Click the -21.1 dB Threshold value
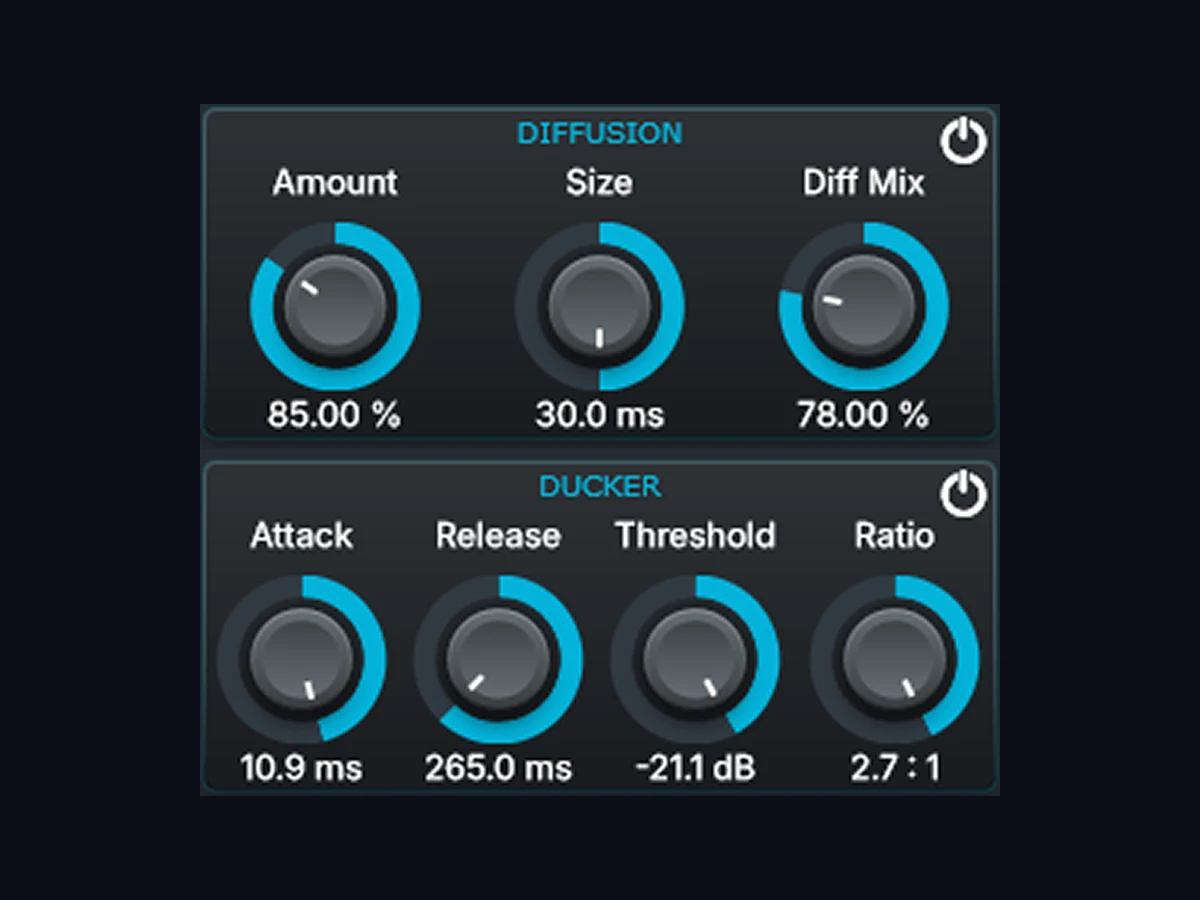 pos(696,768)
